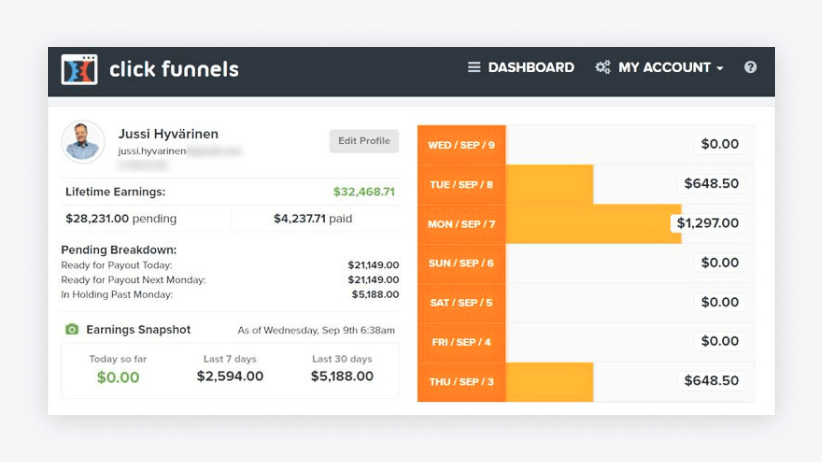Expand the My Account dropdown arrow
The width and height of the screenshot is (822, 462).
coord(720,69)
